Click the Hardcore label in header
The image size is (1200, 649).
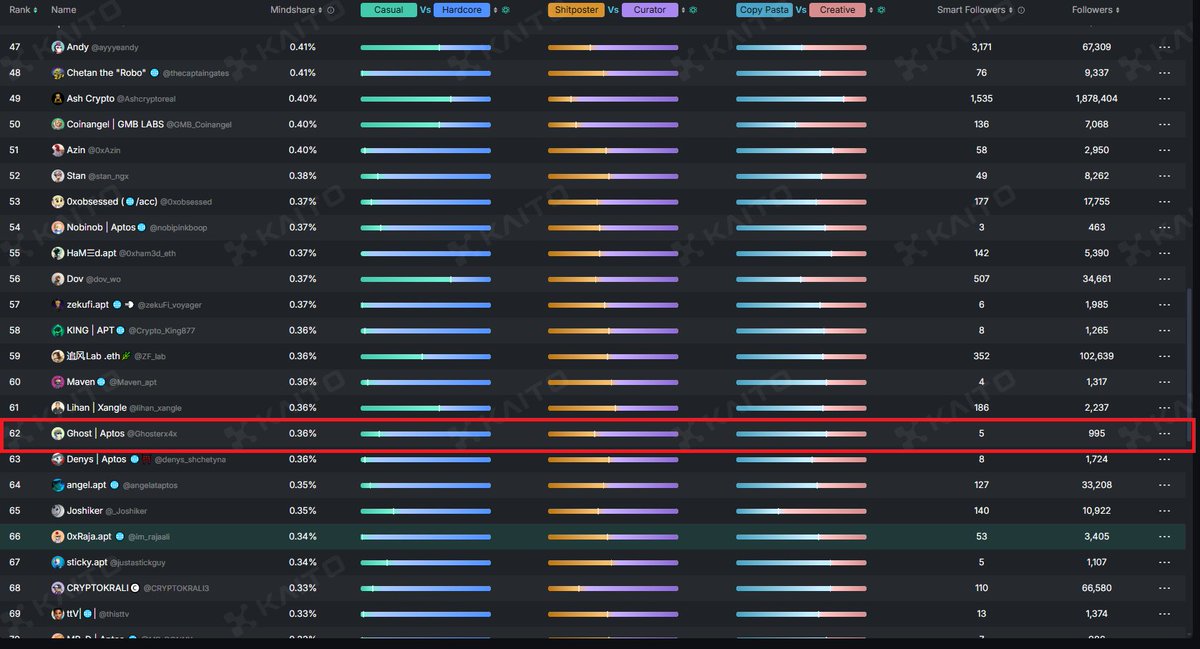[462, 10]
